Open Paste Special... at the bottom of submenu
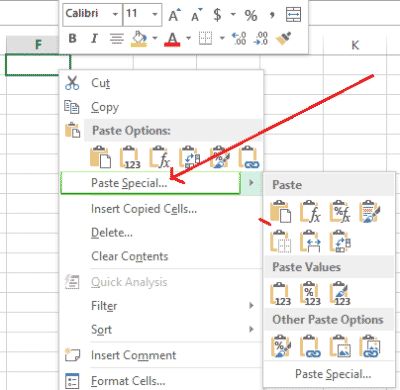 (333, 374)
